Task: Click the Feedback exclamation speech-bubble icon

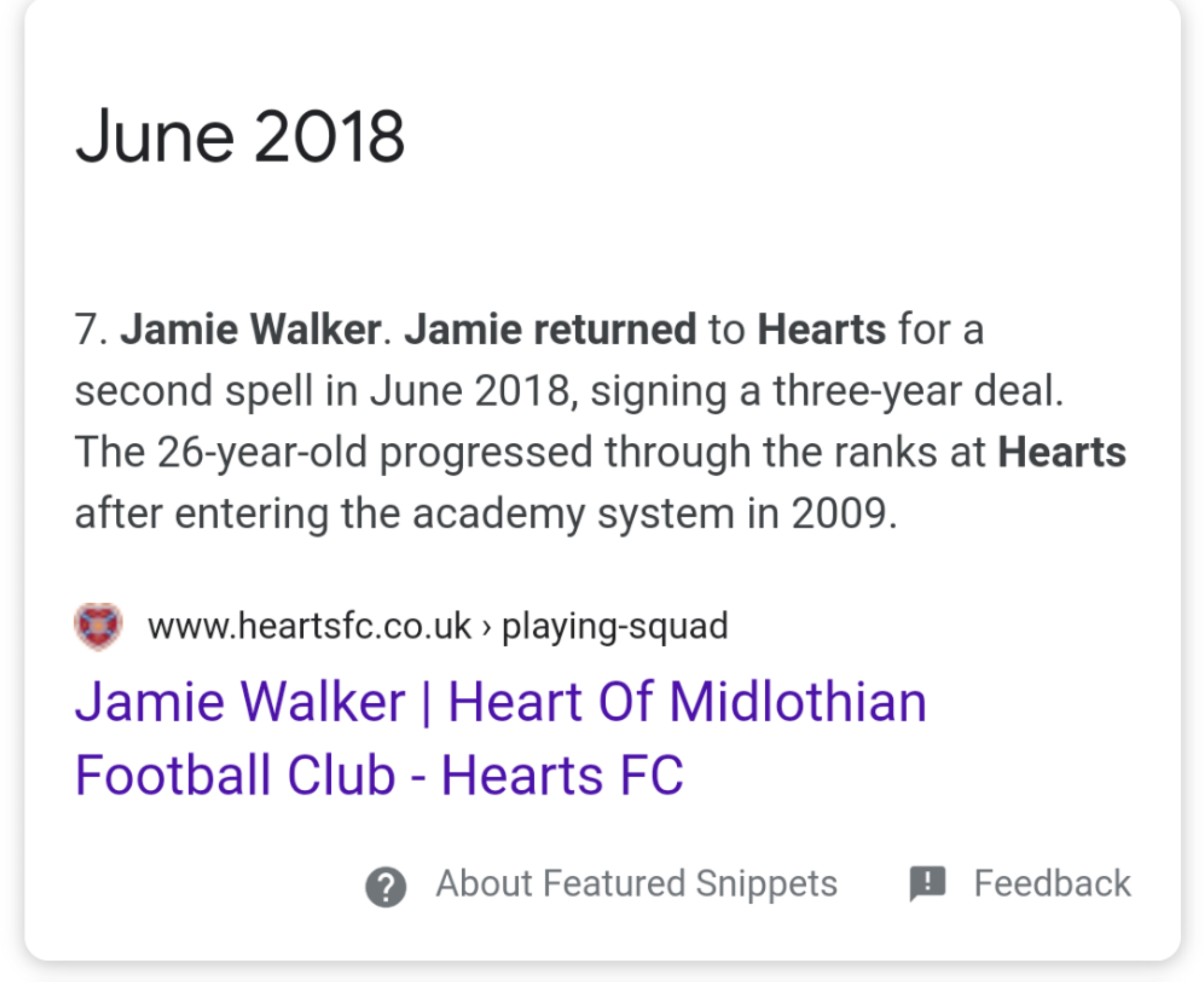Action: coord(927,883)
